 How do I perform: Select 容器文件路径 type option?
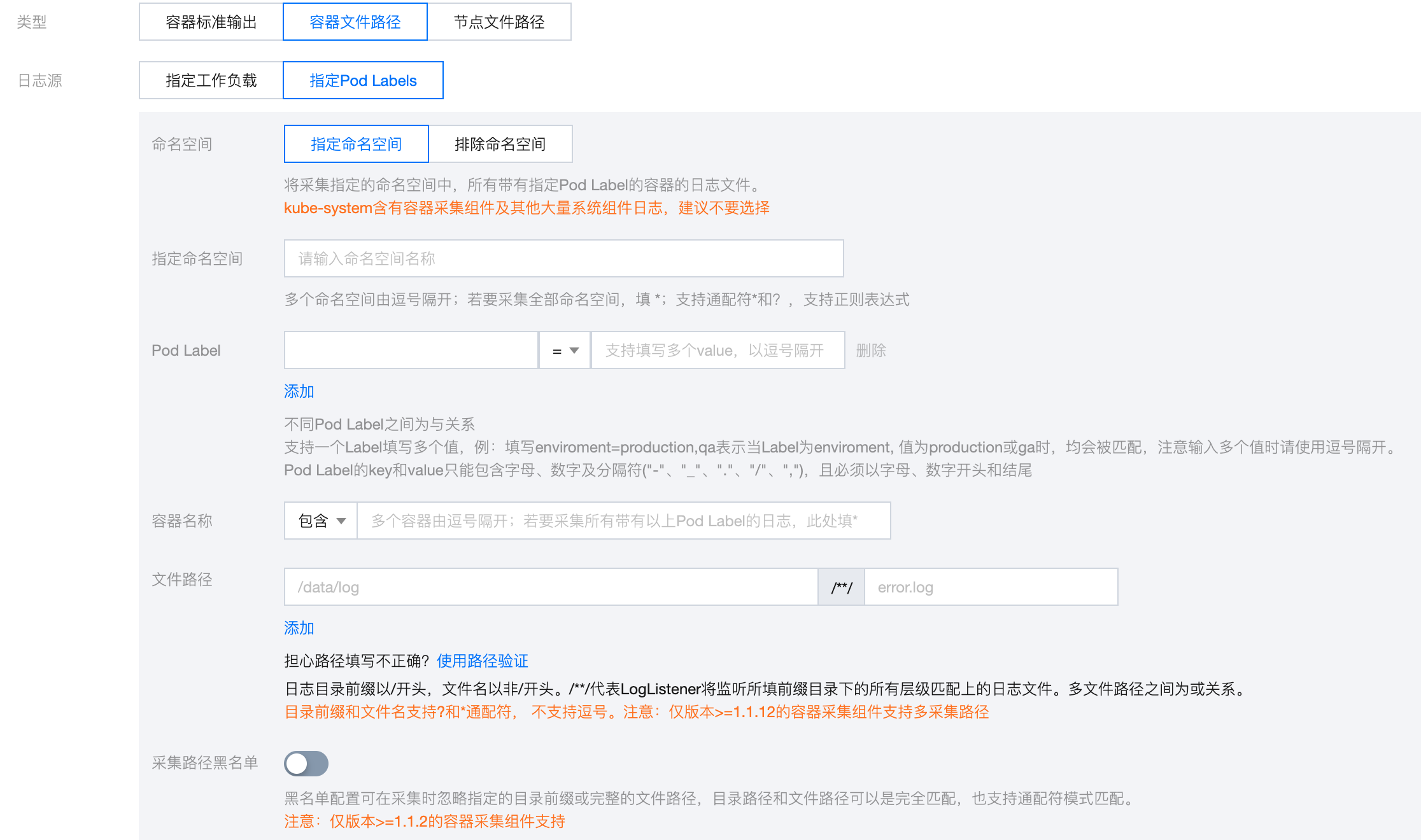pos(355,22)
